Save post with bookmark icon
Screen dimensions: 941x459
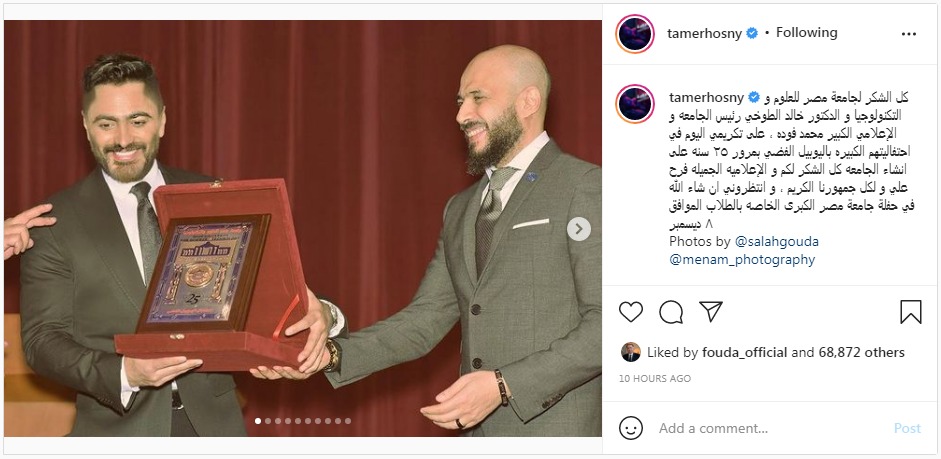tap(910, 312)
